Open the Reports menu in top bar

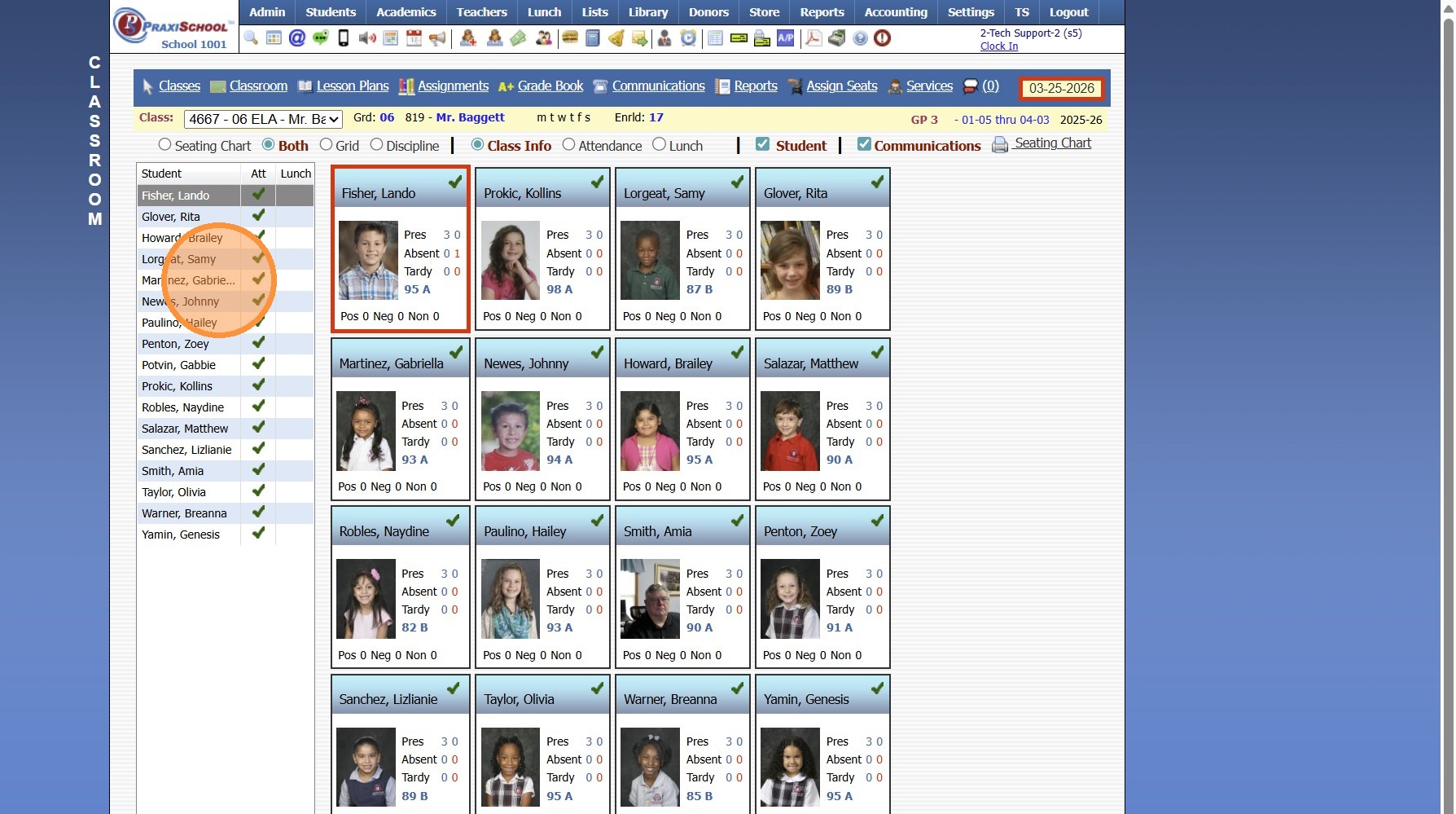[822, 12]
